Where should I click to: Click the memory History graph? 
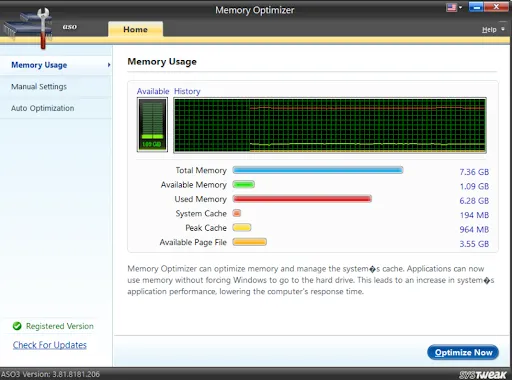[330, 125]
